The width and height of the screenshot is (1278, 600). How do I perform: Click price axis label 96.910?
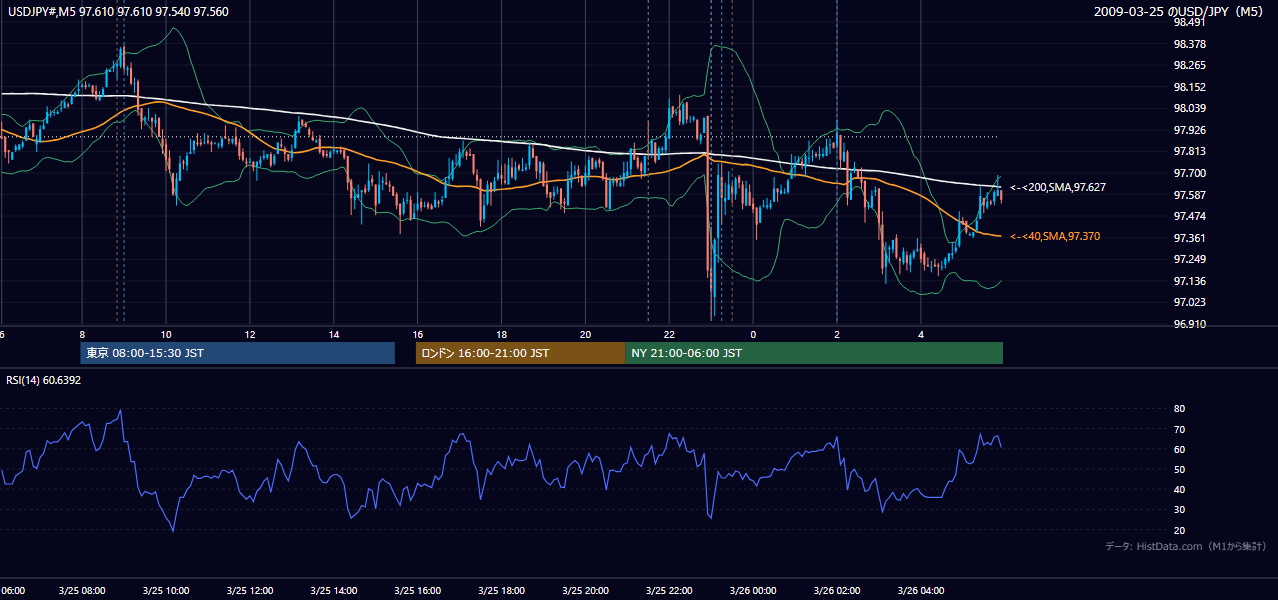(x=1189, y=324)
